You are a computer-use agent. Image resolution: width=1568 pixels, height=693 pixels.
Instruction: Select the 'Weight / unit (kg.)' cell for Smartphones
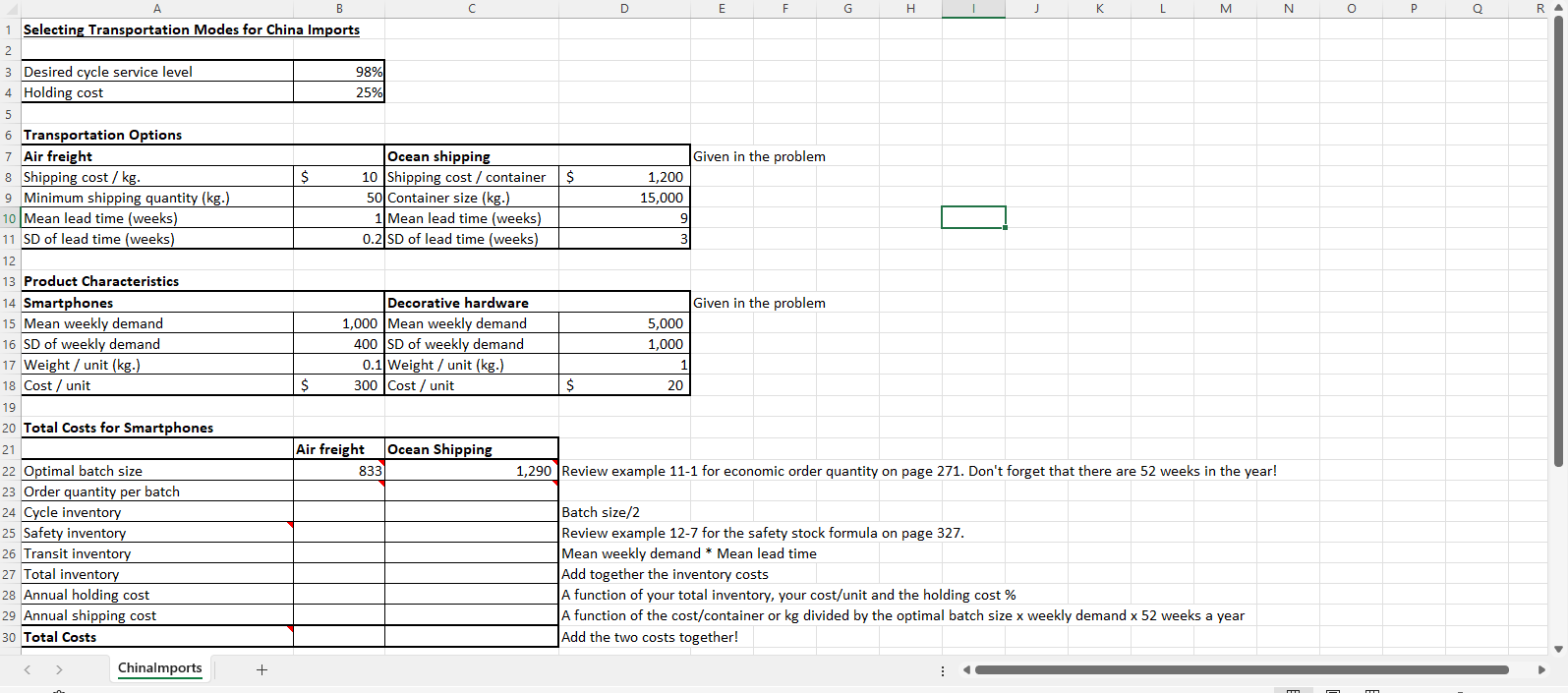click(157, 365)
